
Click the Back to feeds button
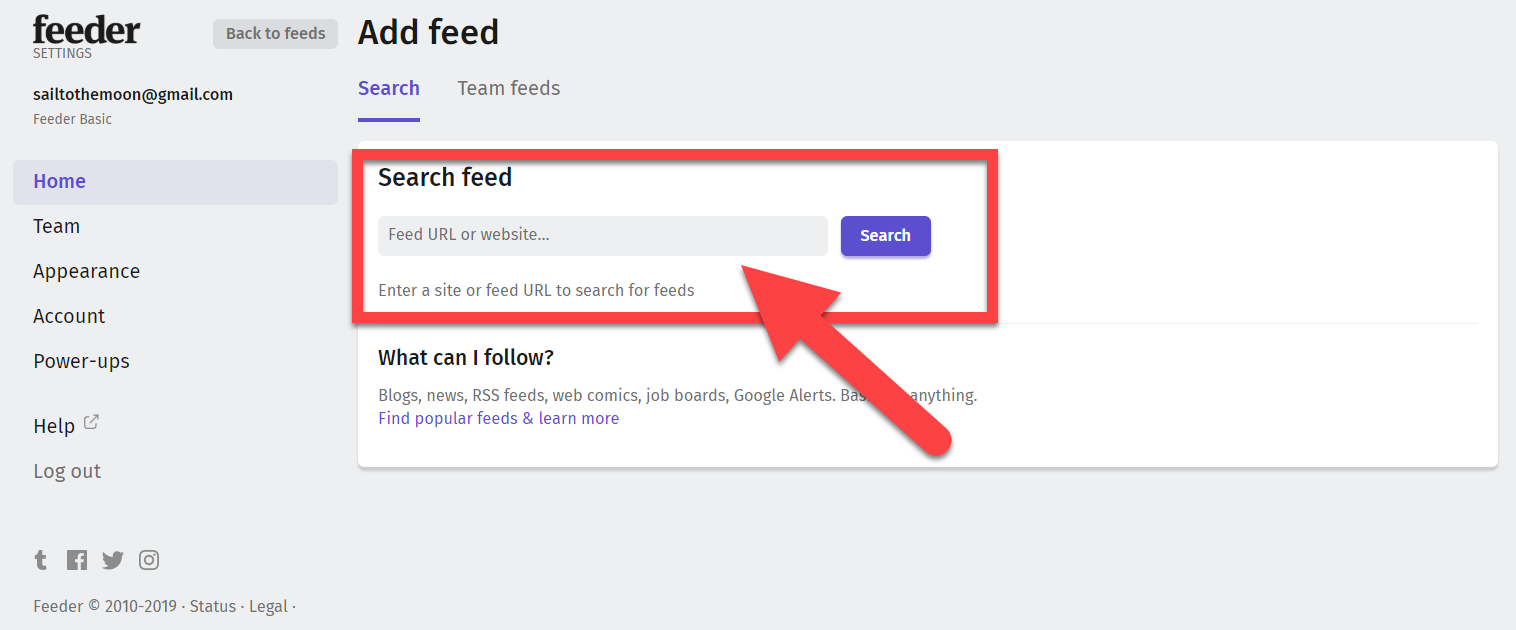point(275,33)
